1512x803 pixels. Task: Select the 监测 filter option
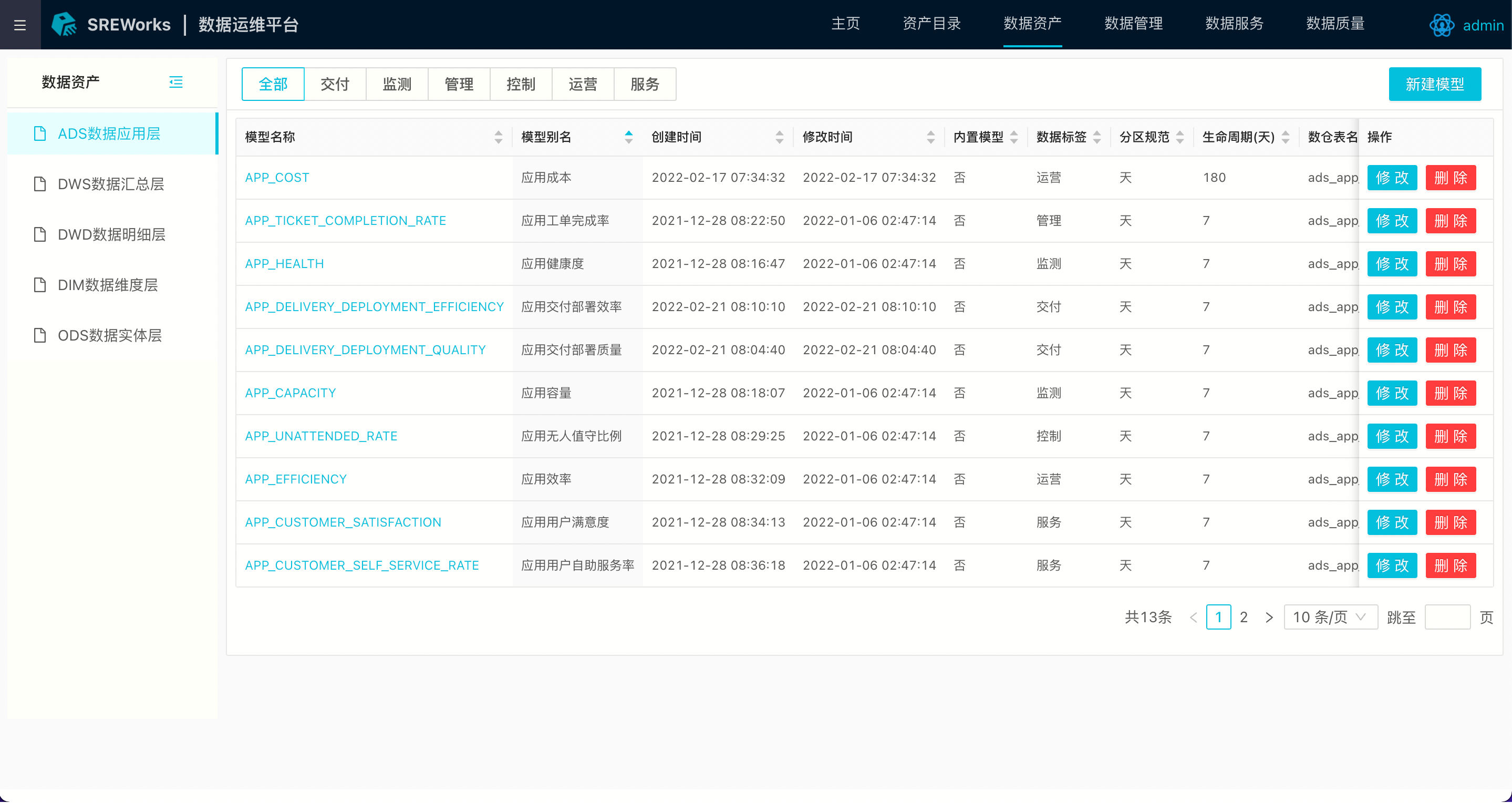pyautogui.click(x=397, y=85)
